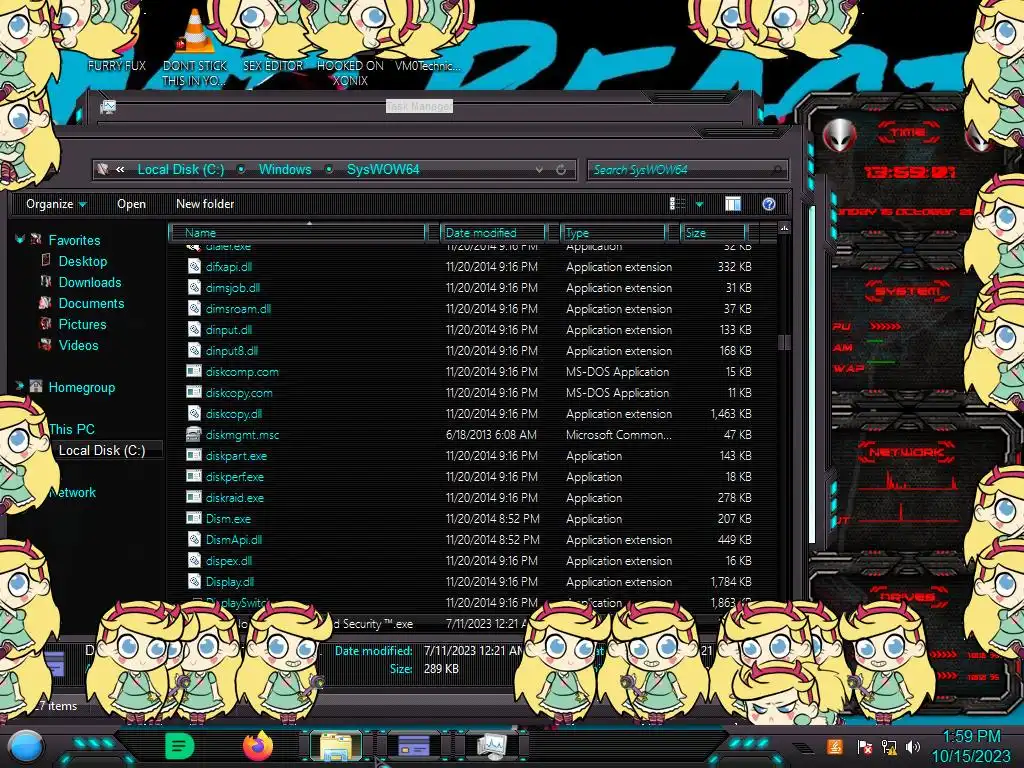
Task: Sort by Date modified column header
Action: coord(493,232)
